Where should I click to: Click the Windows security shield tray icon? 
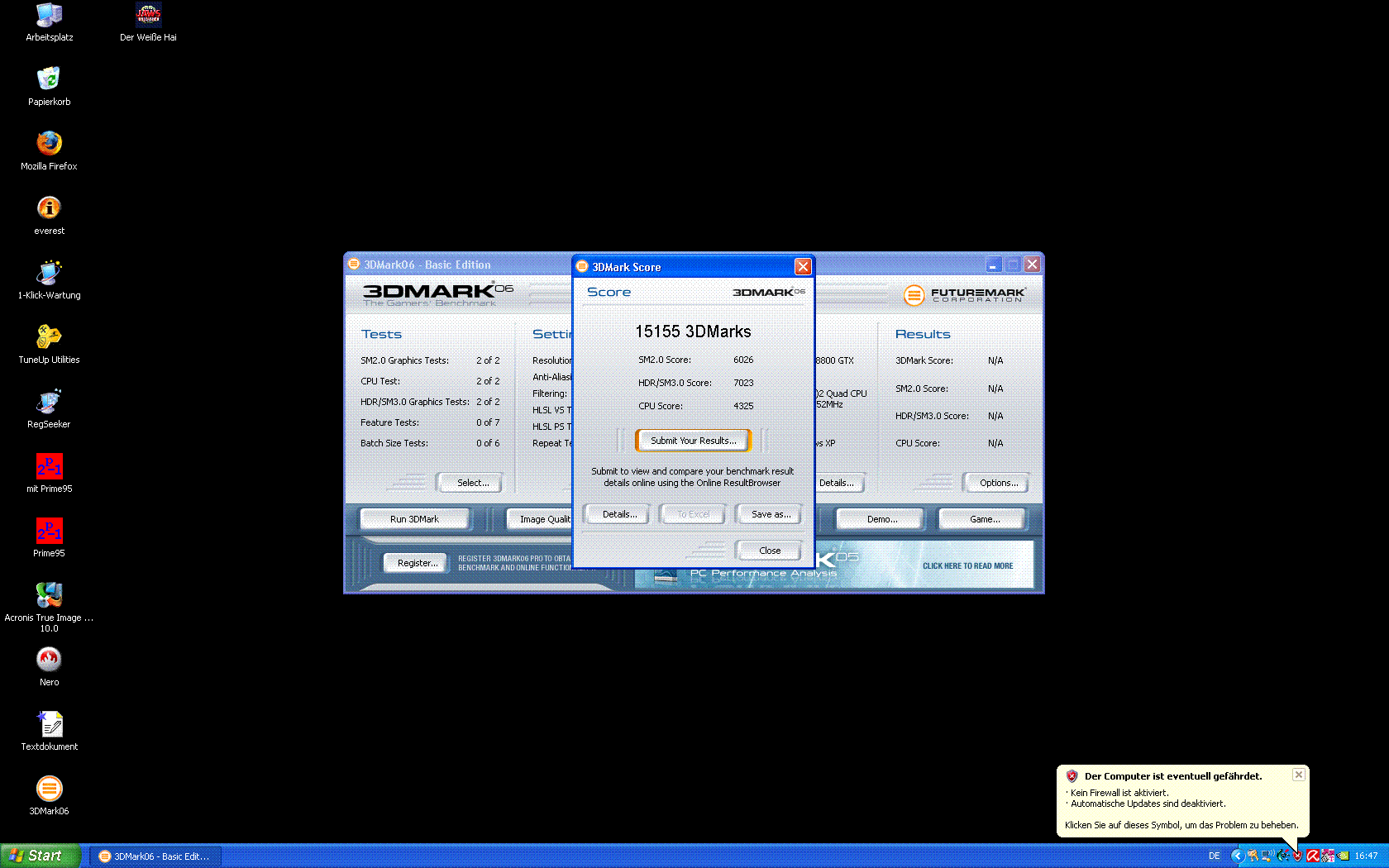point(1298,856)
